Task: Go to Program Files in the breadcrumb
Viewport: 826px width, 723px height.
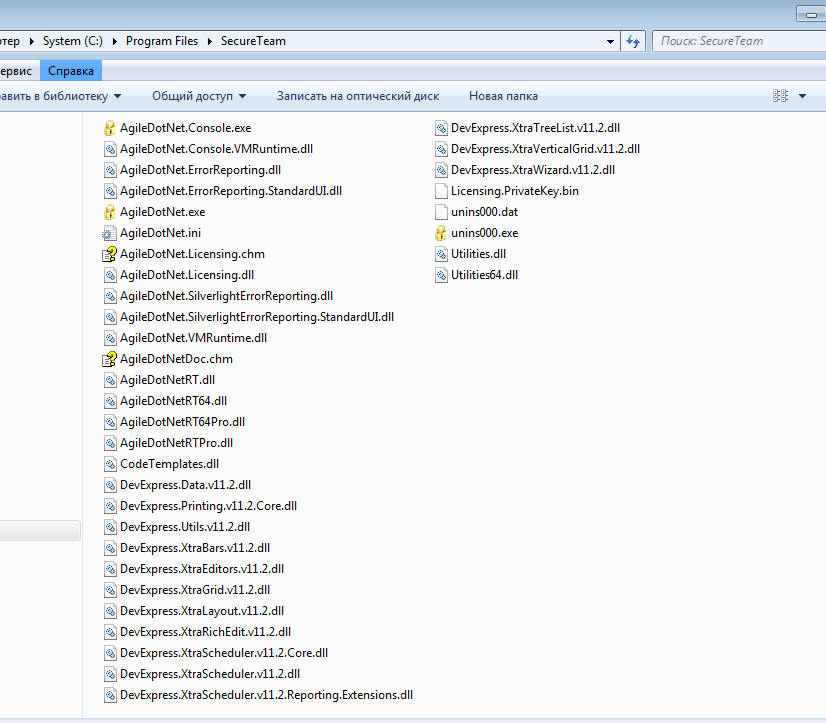Action: coord(162,41)
